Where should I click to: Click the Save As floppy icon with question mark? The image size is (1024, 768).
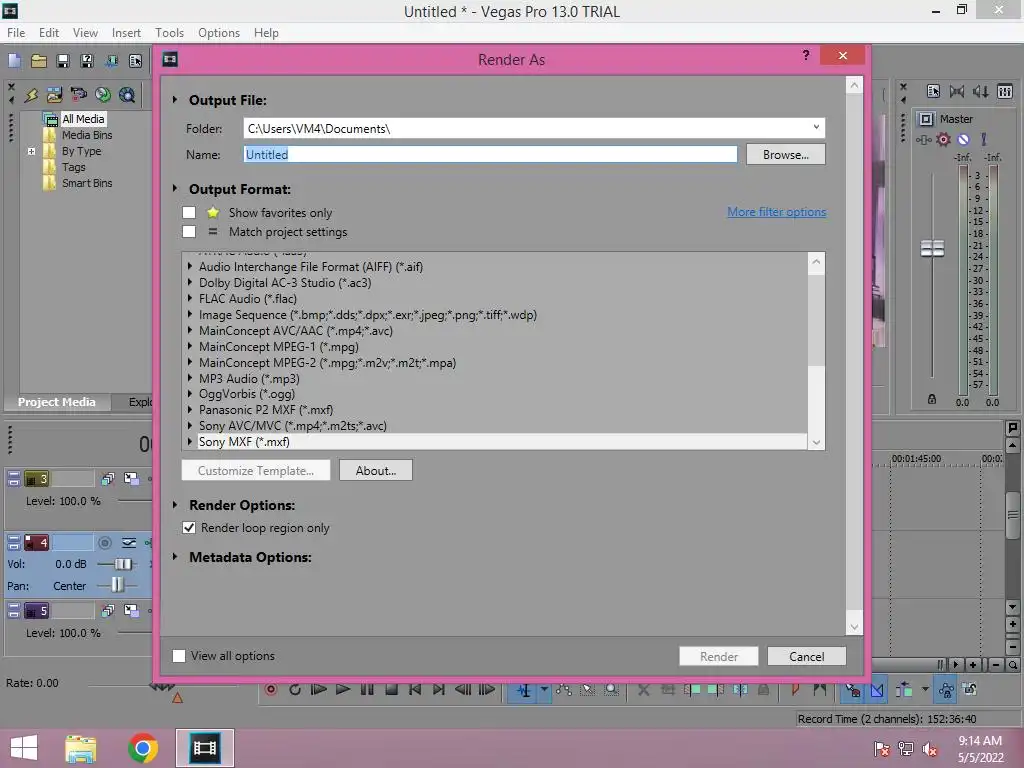point(86,61)
